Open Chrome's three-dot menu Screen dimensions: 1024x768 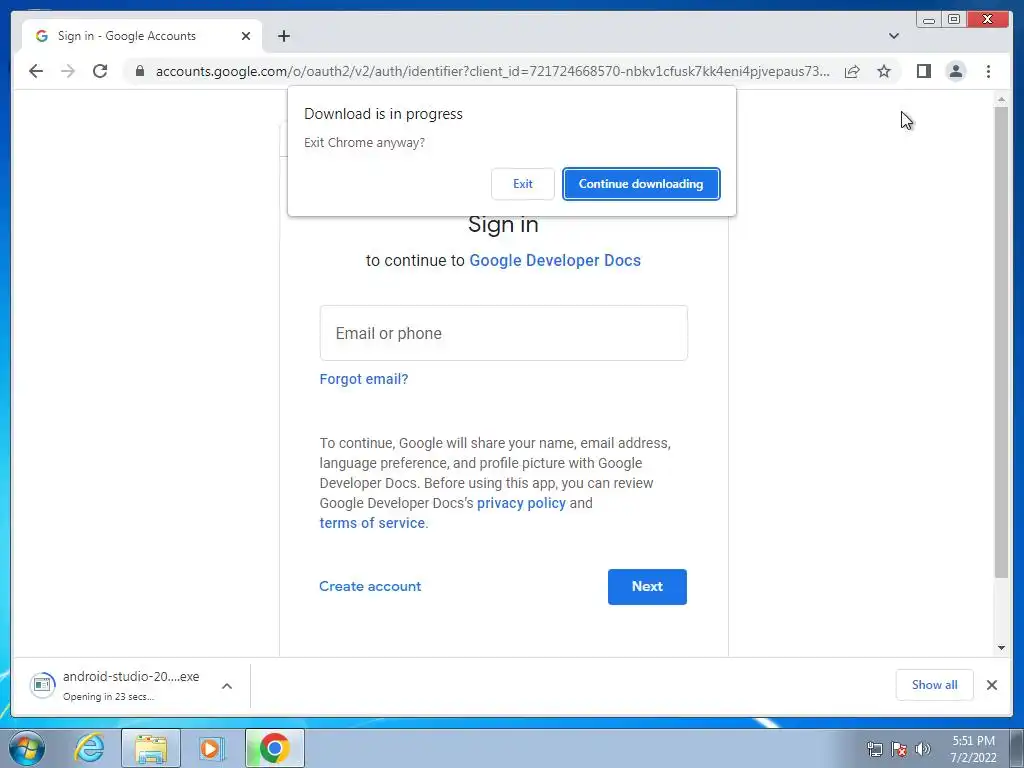click(x=989, y=71)
